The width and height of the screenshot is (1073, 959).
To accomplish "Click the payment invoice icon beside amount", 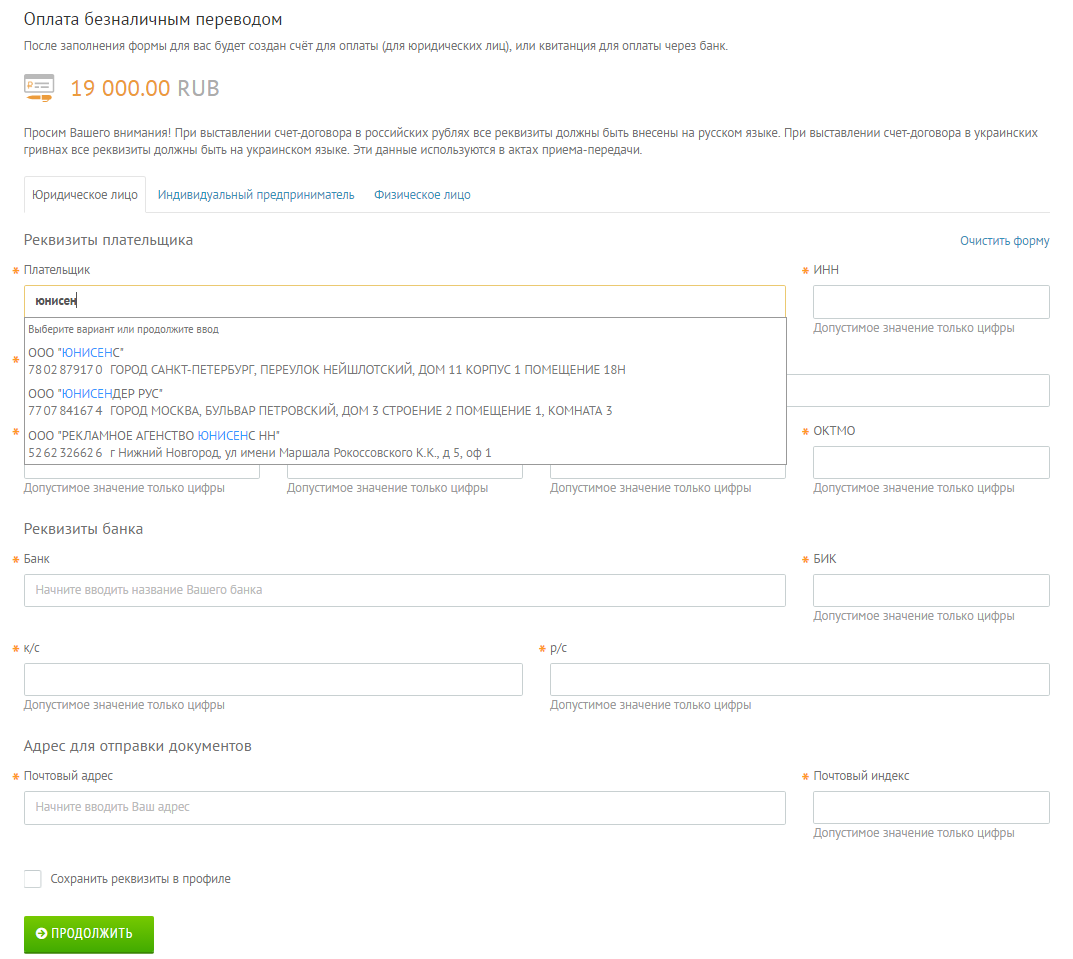I will pyautogui.click(x=39, y=88).
